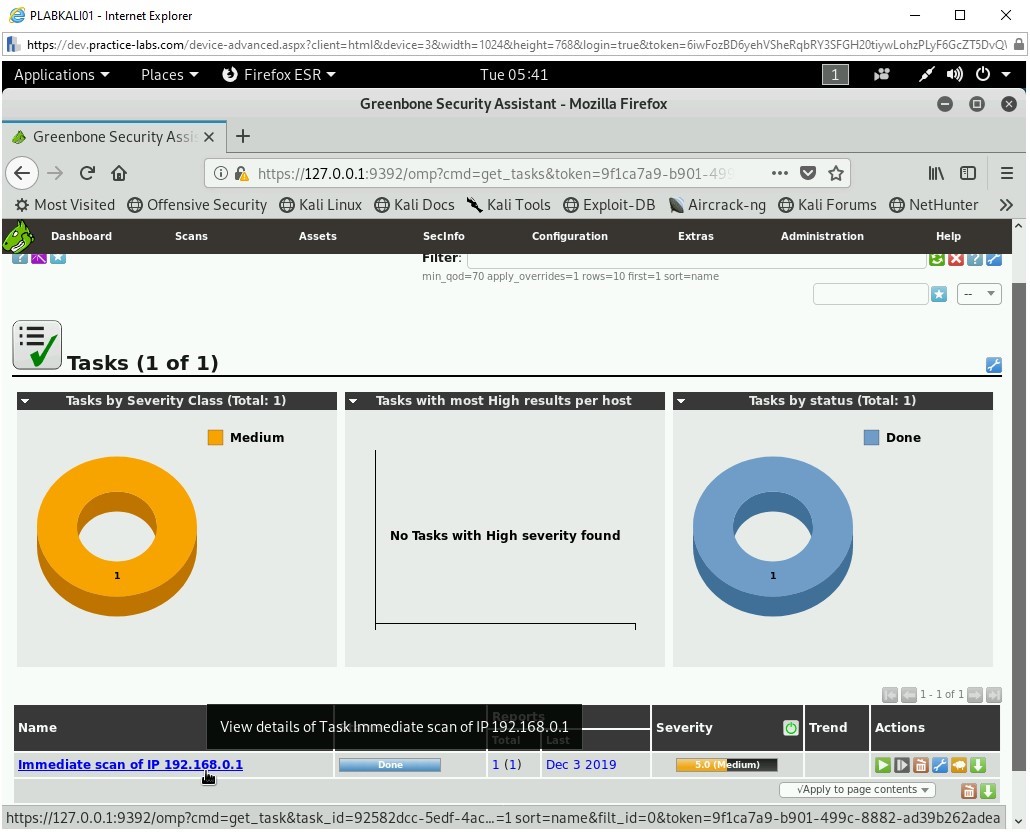This screenshot has width=1030, height=833.
Task: Collapse Tasks by Severity Class chart menu
Action: point(25,401)
